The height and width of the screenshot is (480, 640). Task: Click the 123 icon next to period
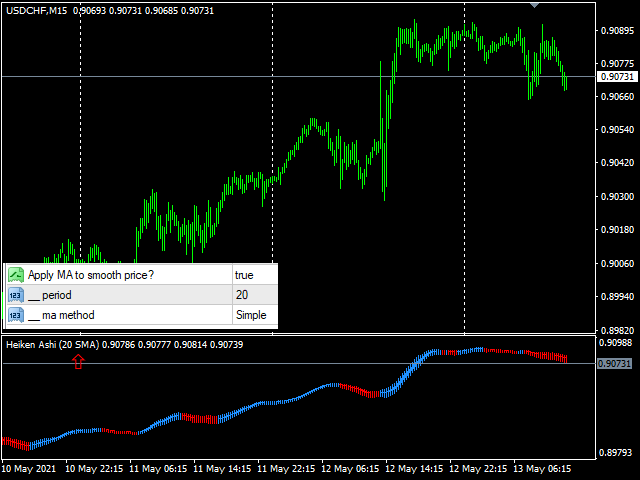click(15, 295)
